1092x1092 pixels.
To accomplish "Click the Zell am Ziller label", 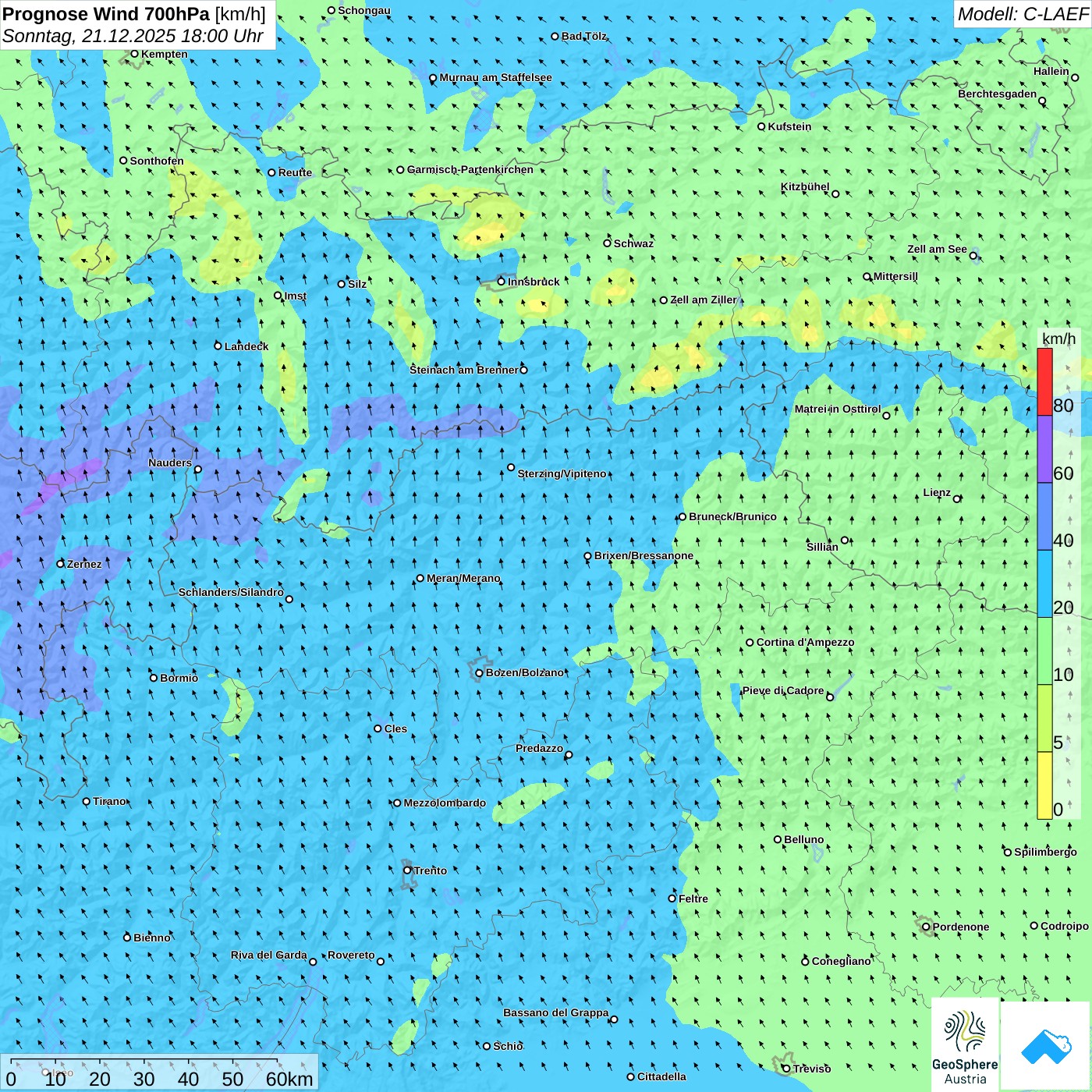I will pos(703,300).
